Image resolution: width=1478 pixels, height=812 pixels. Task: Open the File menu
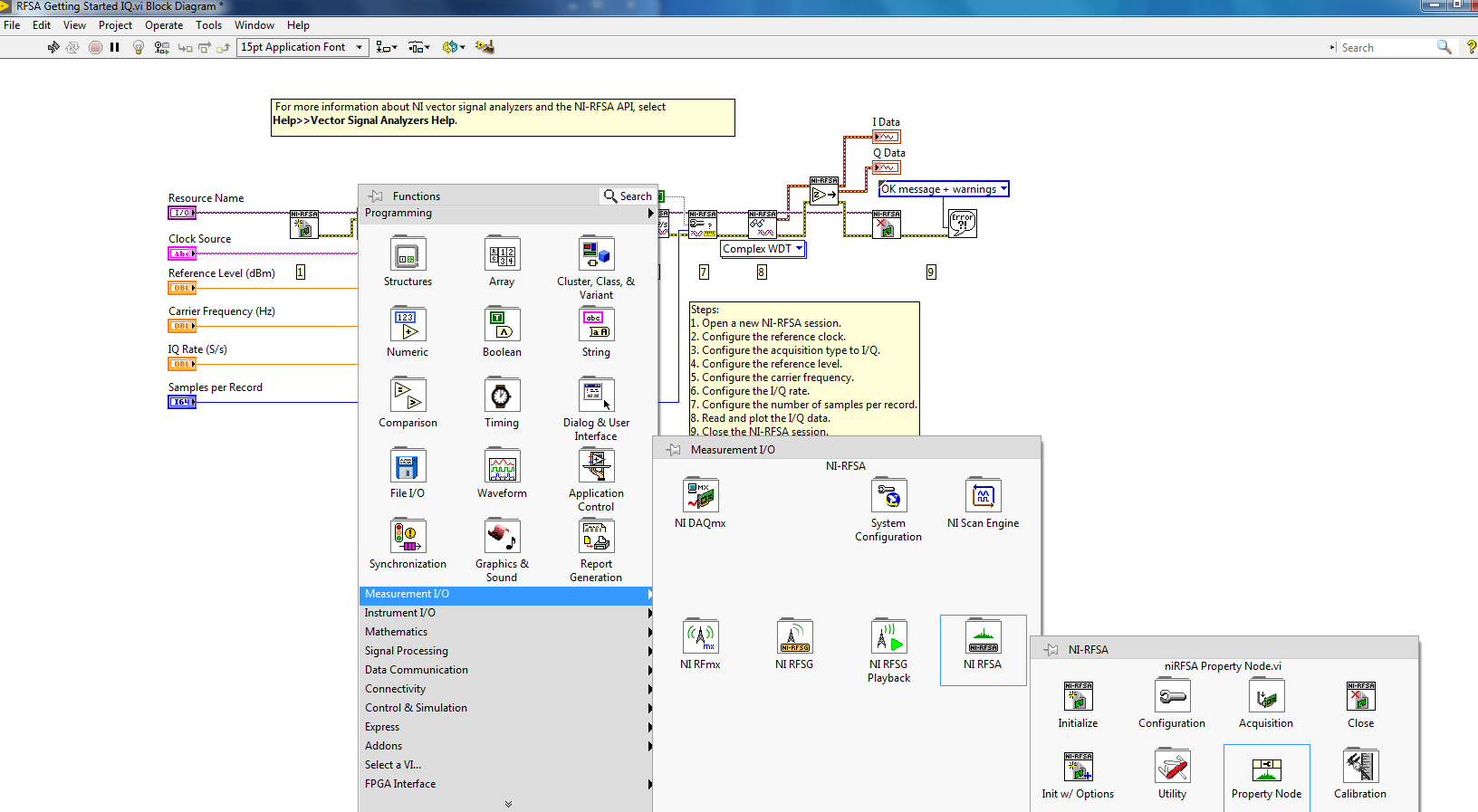coord(12,25)
